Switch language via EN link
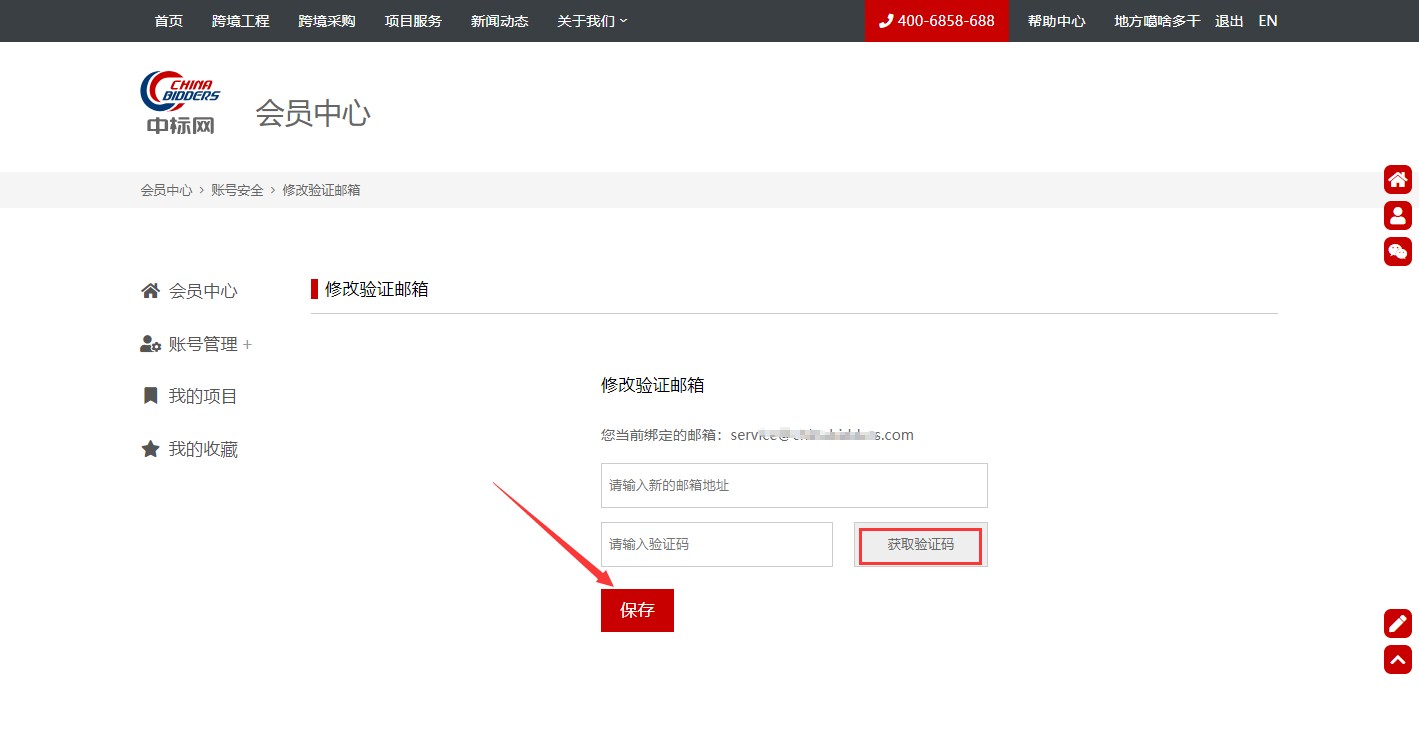 point(1267,21)
